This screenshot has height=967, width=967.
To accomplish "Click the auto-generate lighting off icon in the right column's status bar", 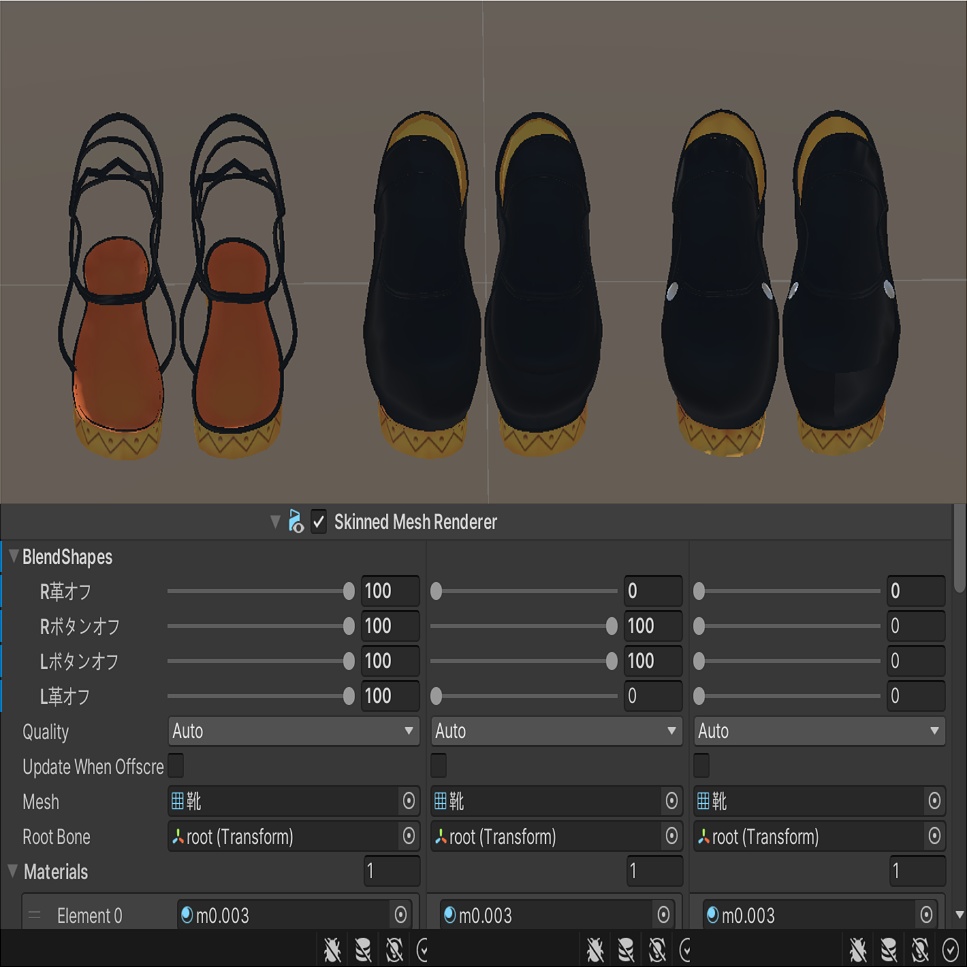I will pyautogui.click(x=920, y=950).
